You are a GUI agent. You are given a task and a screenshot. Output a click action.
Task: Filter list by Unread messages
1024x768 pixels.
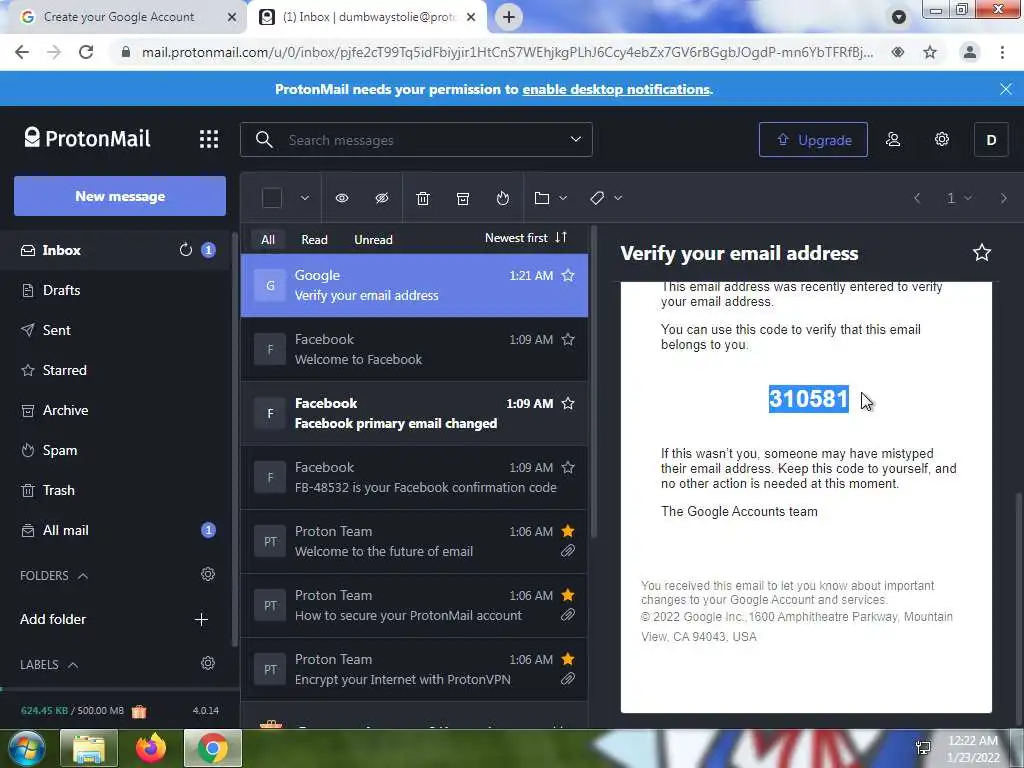[373, 240]
